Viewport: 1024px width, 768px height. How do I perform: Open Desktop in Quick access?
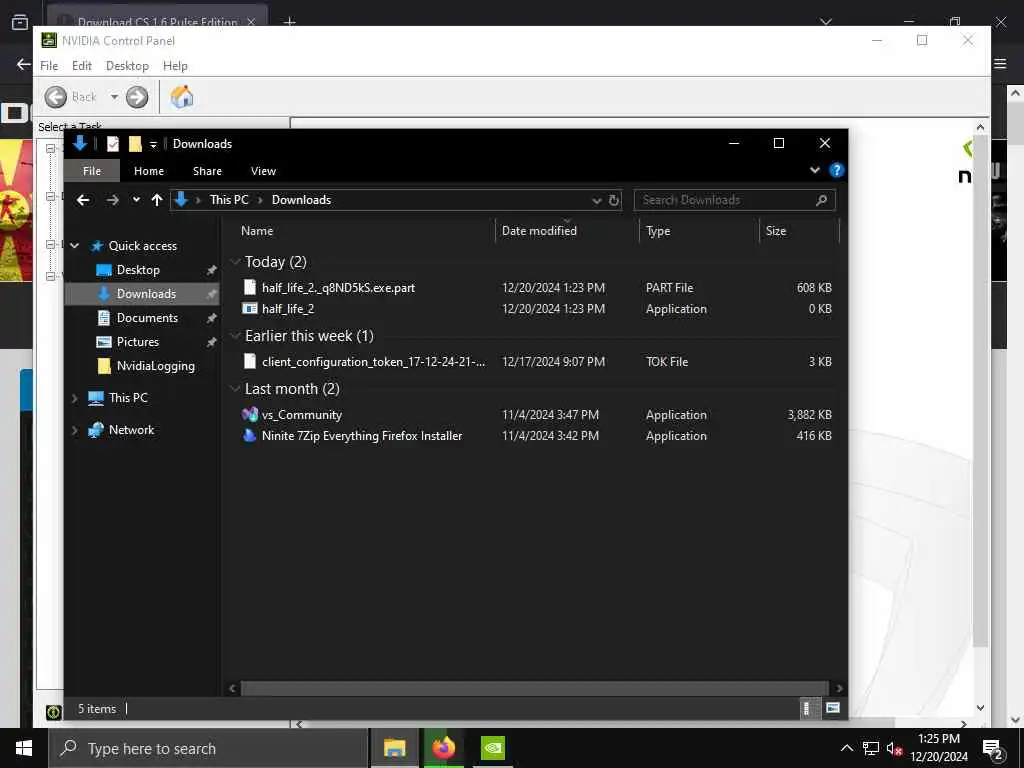tap(138, 270)
